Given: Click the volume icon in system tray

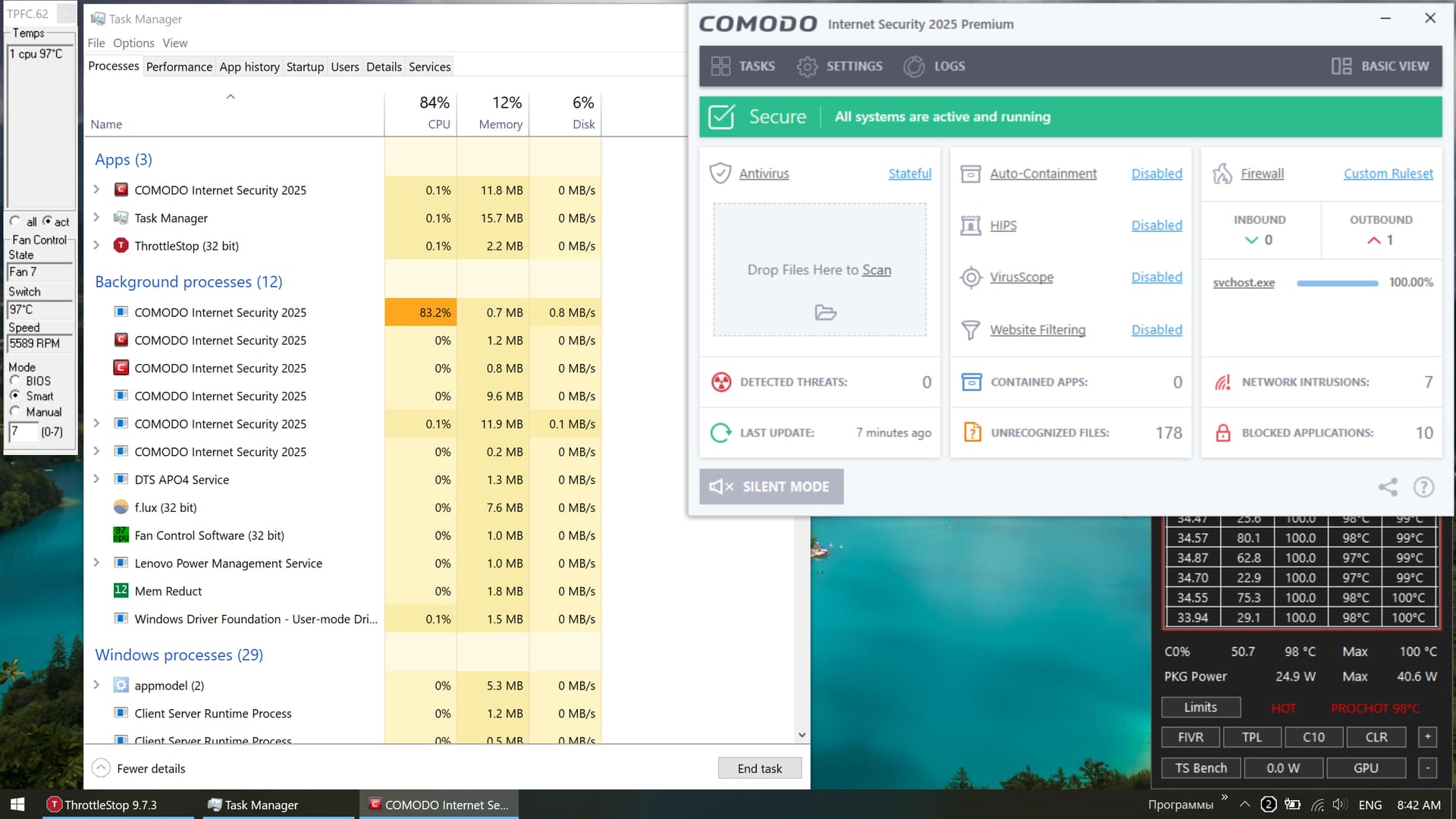Looking at the screenshot, I should tap(1339, 805).
